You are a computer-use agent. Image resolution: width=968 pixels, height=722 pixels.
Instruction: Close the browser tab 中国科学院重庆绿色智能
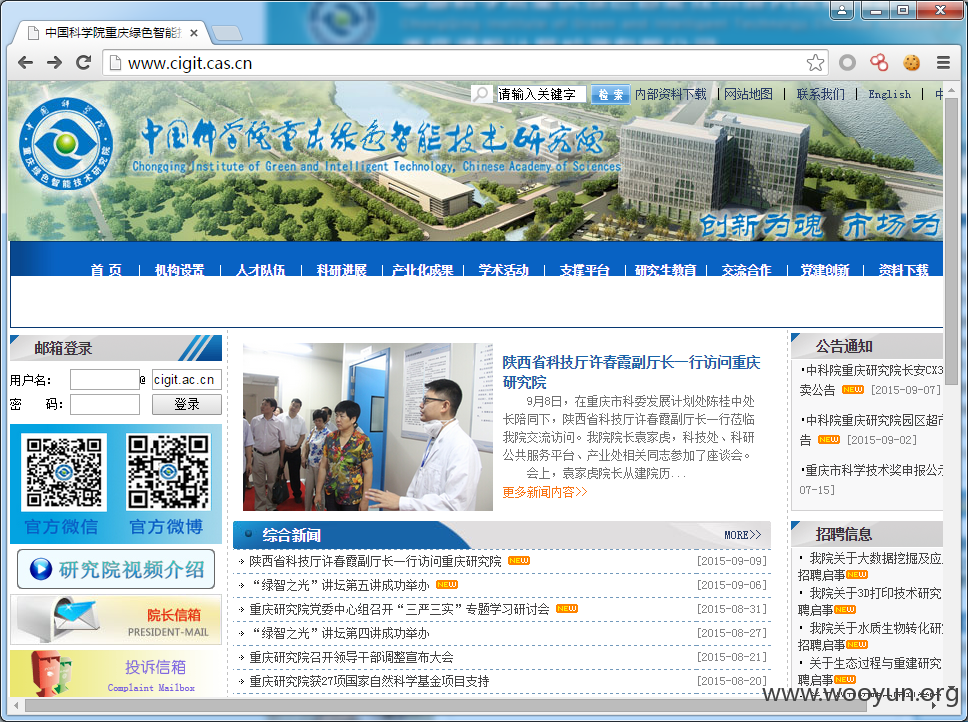tap(194, 33)
